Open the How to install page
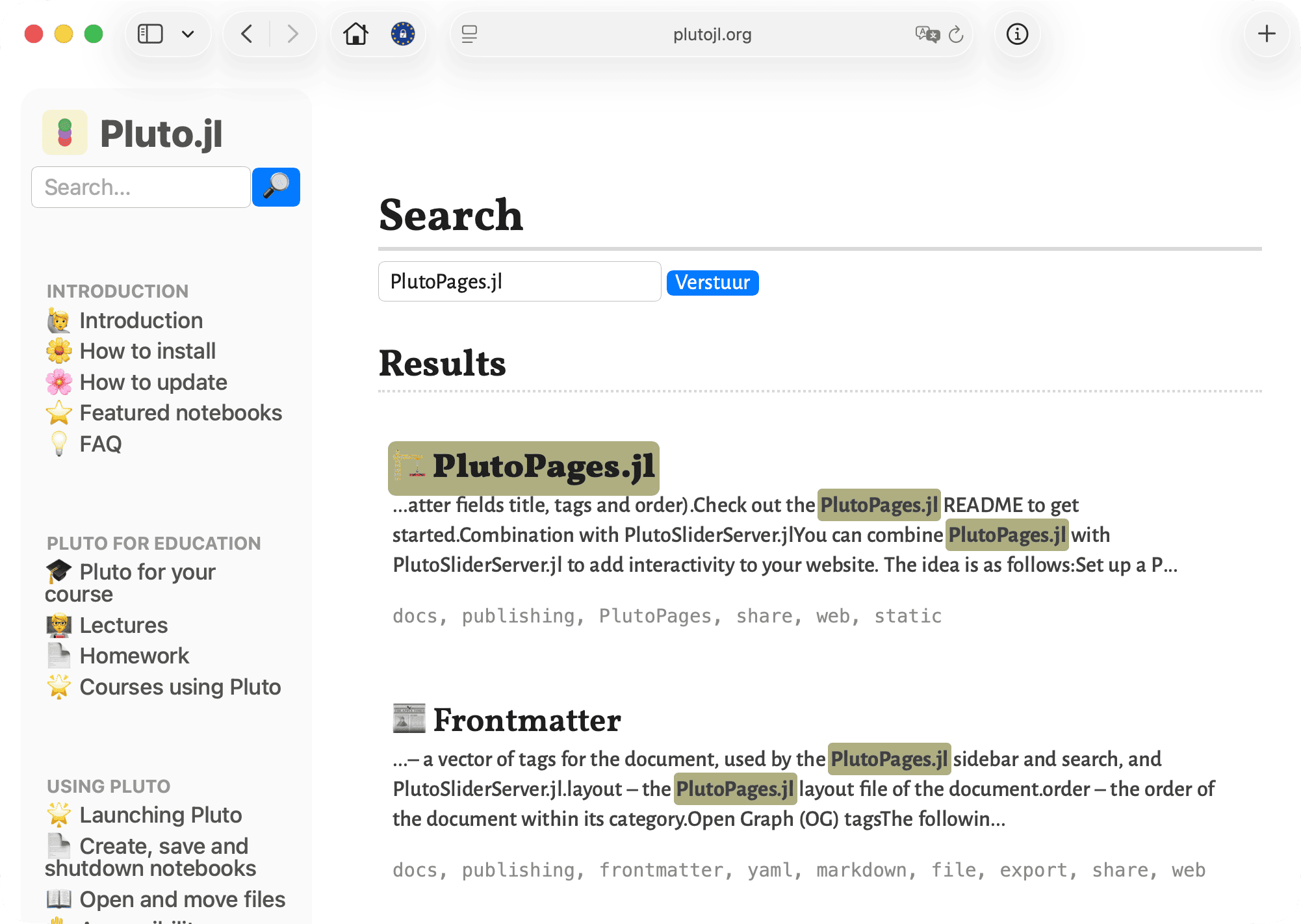Image resolution: width=1301 pixels, height=924 pixels. 148,351
